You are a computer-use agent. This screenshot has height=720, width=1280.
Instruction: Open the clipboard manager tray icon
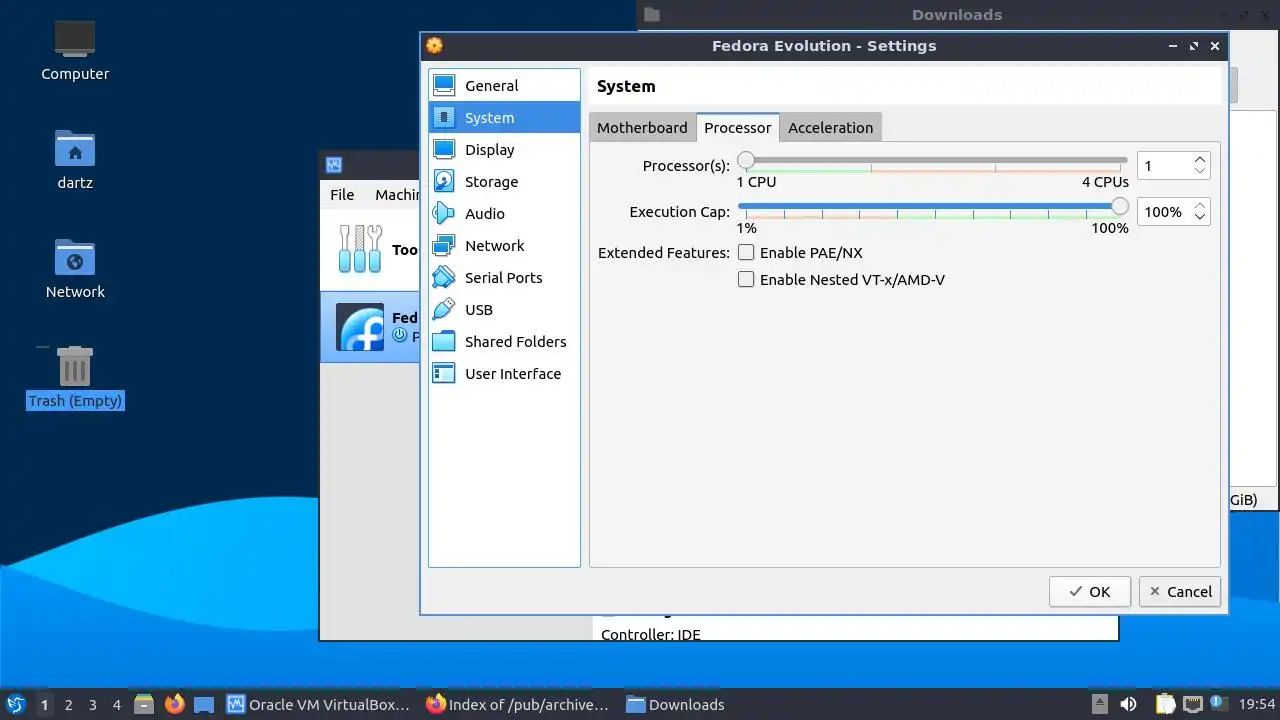1165,704
